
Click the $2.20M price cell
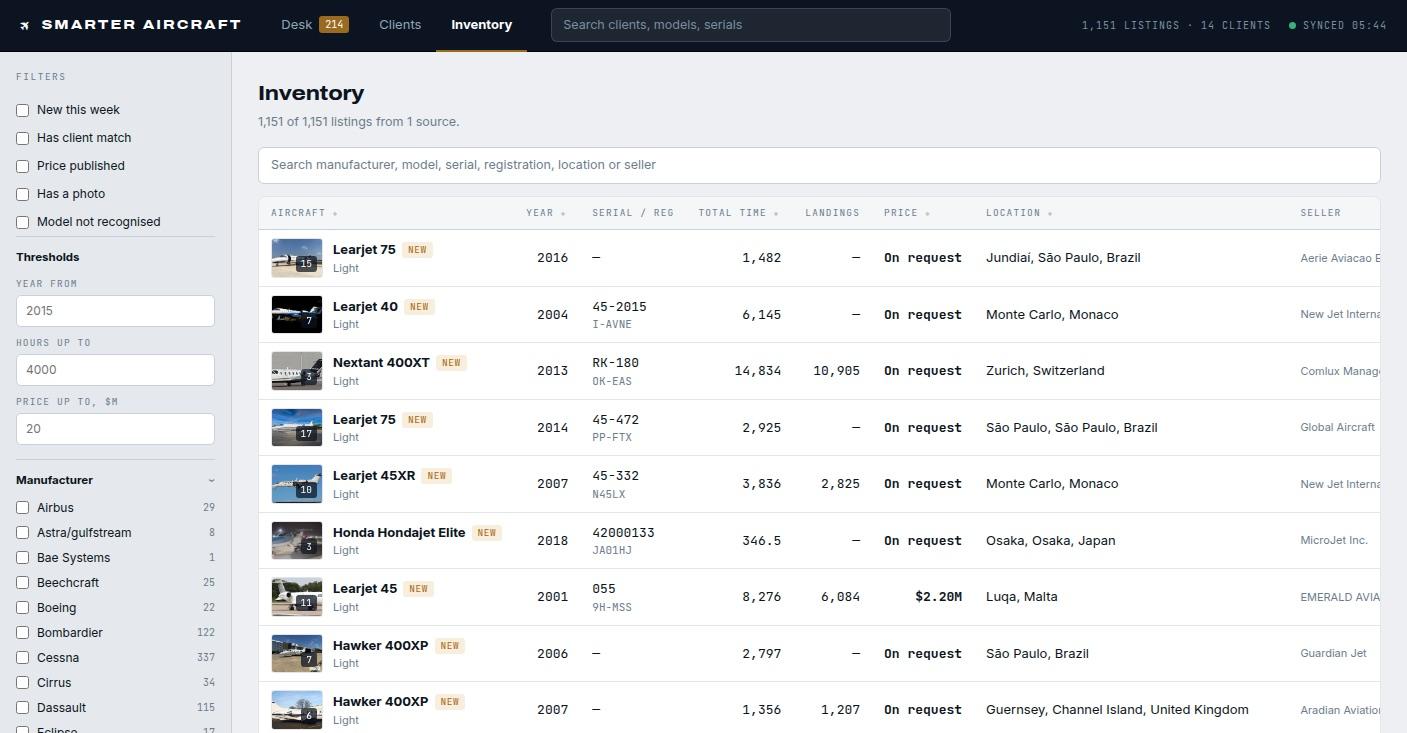tap(938, 597)
